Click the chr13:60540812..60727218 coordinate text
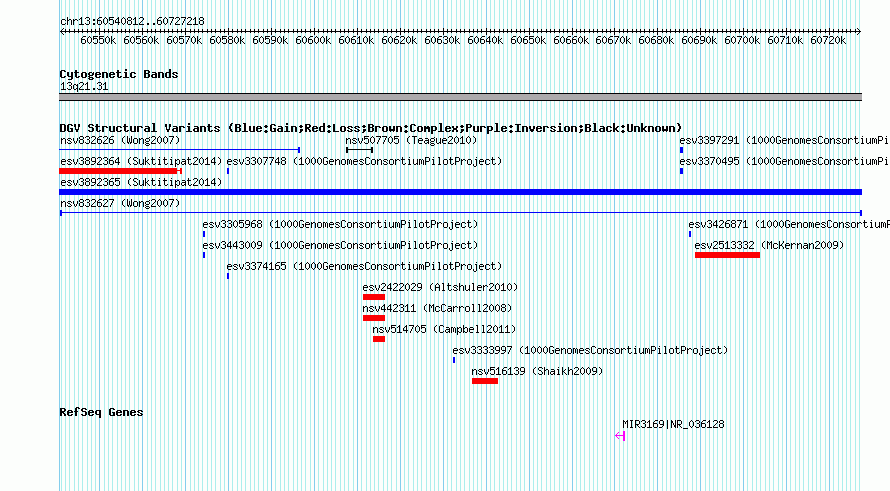The height and width of the screenshot is (491, 890). coord(132,21)
